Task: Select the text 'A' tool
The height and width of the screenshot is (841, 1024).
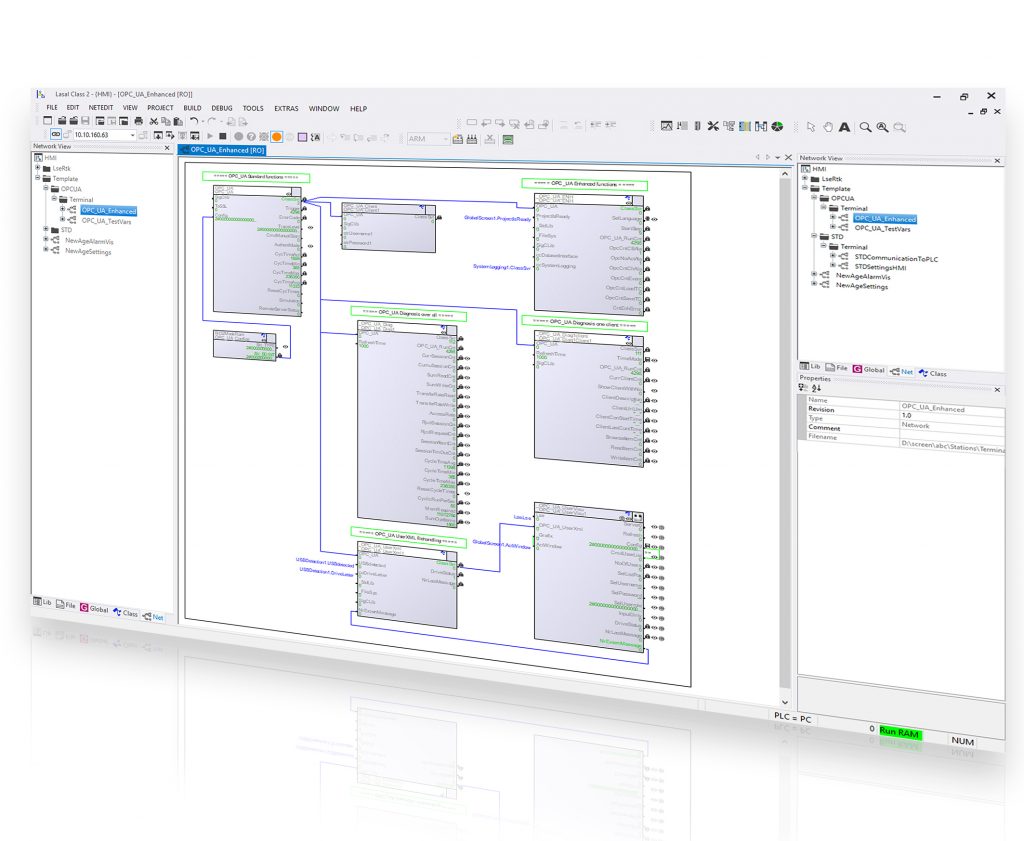Action: point(845,127)
